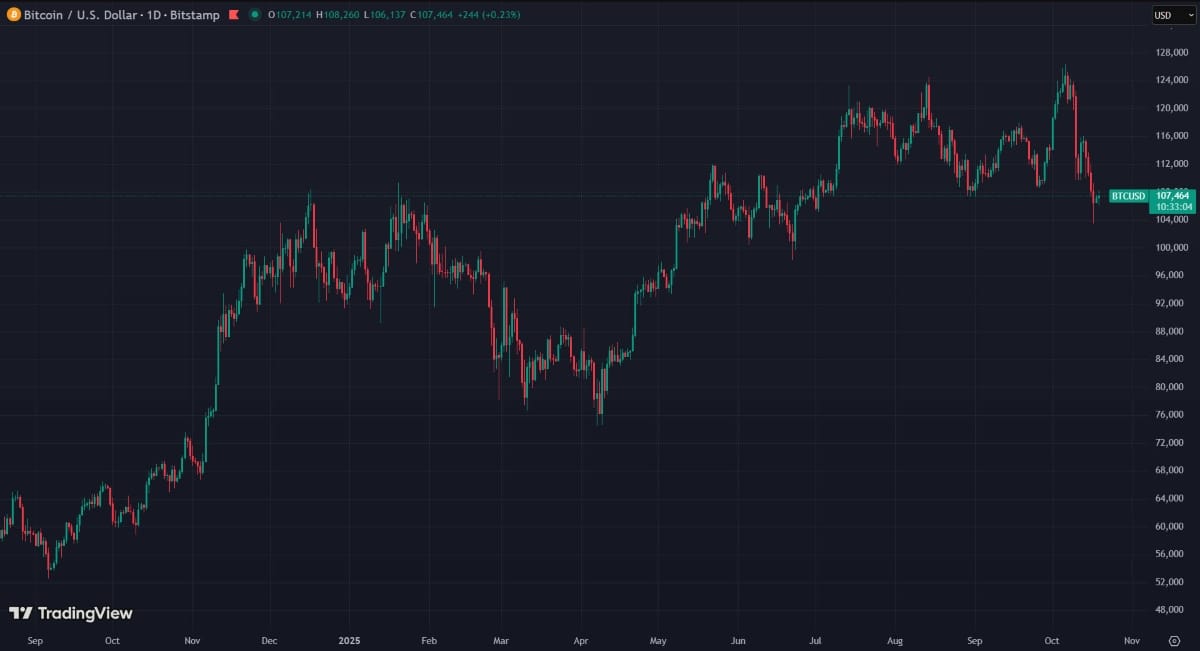
Task: Click the 10:33:04 bar countdown timer
Action: 1174,207
